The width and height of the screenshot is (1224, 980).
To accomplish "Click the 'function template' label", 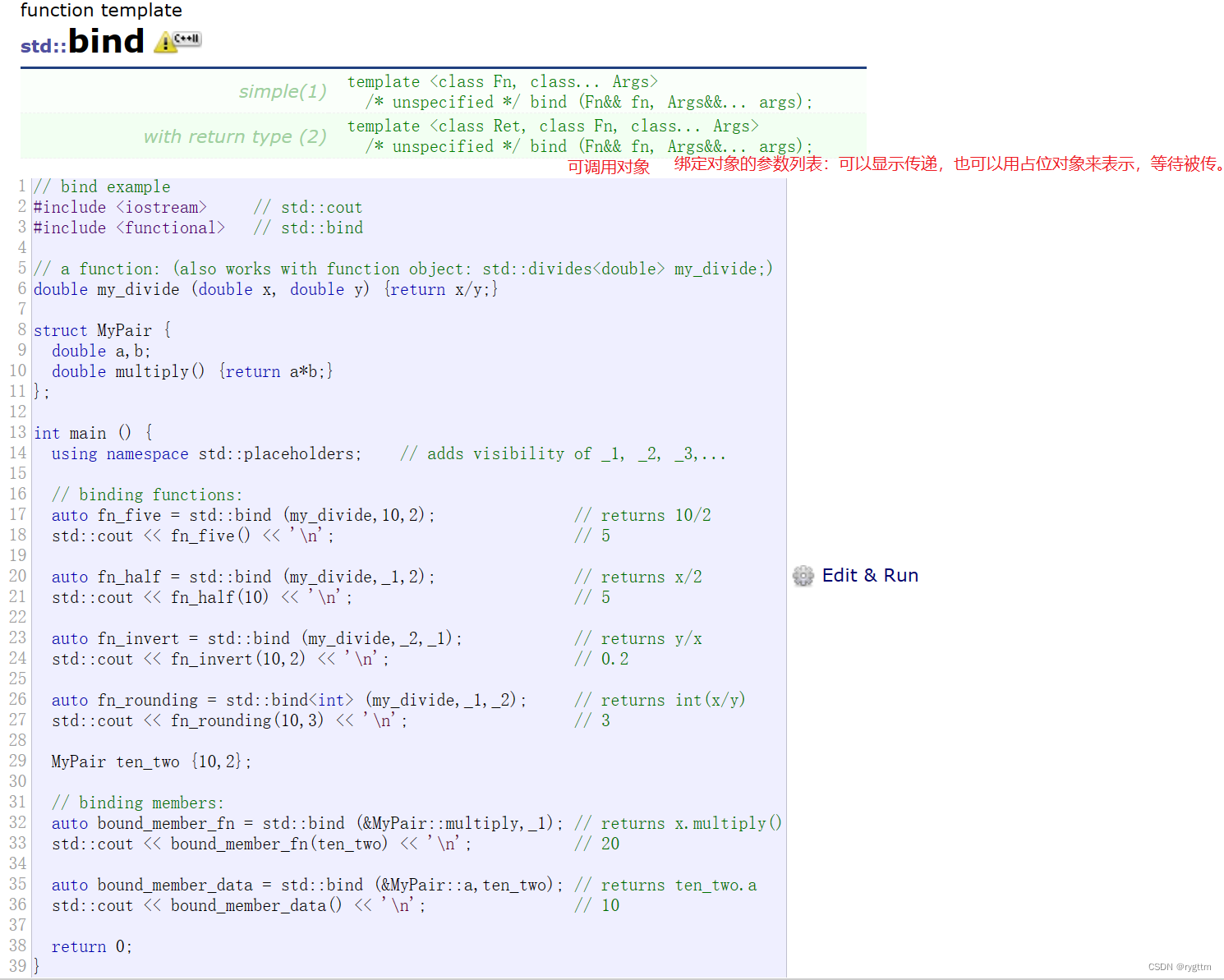I will coord(101,10).
